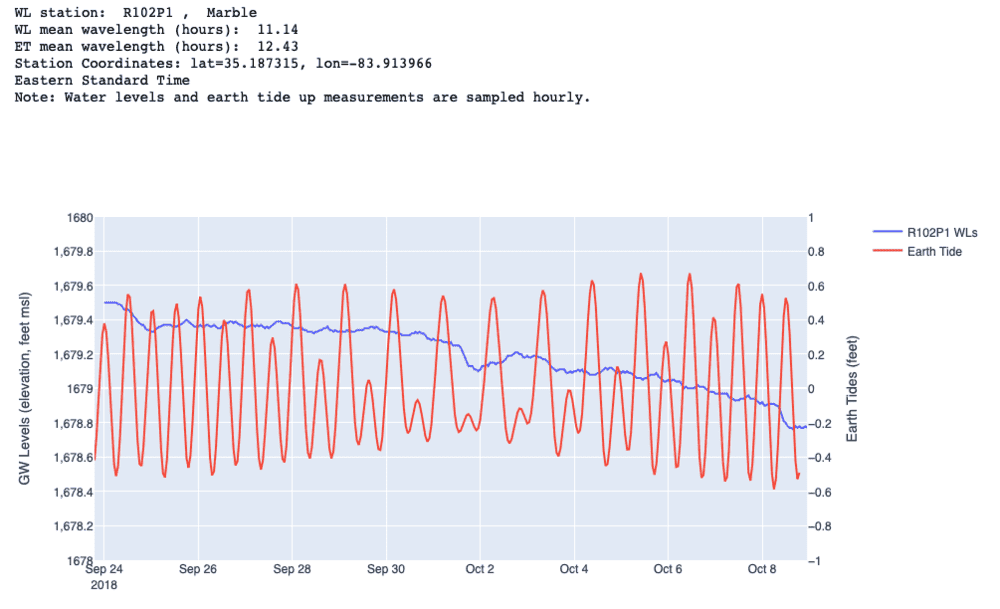Click the 2018 year label under Sep 24
This screenshot has height=609, width=1000.
[x=104, y=584]
